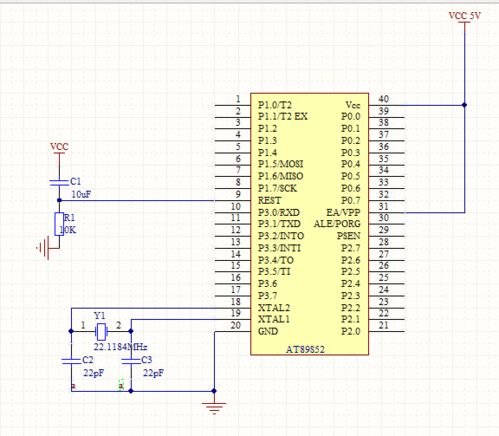This screenshot has width=499, height=436.
Task: Click the ground symbol below pin 20 wire
Action: click(x=214, y=408)
